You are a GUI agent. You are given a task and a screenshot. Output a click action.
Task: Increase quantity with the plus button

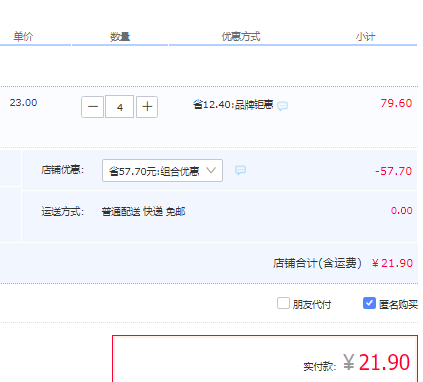pyautogui.click(x=147, y=107)
